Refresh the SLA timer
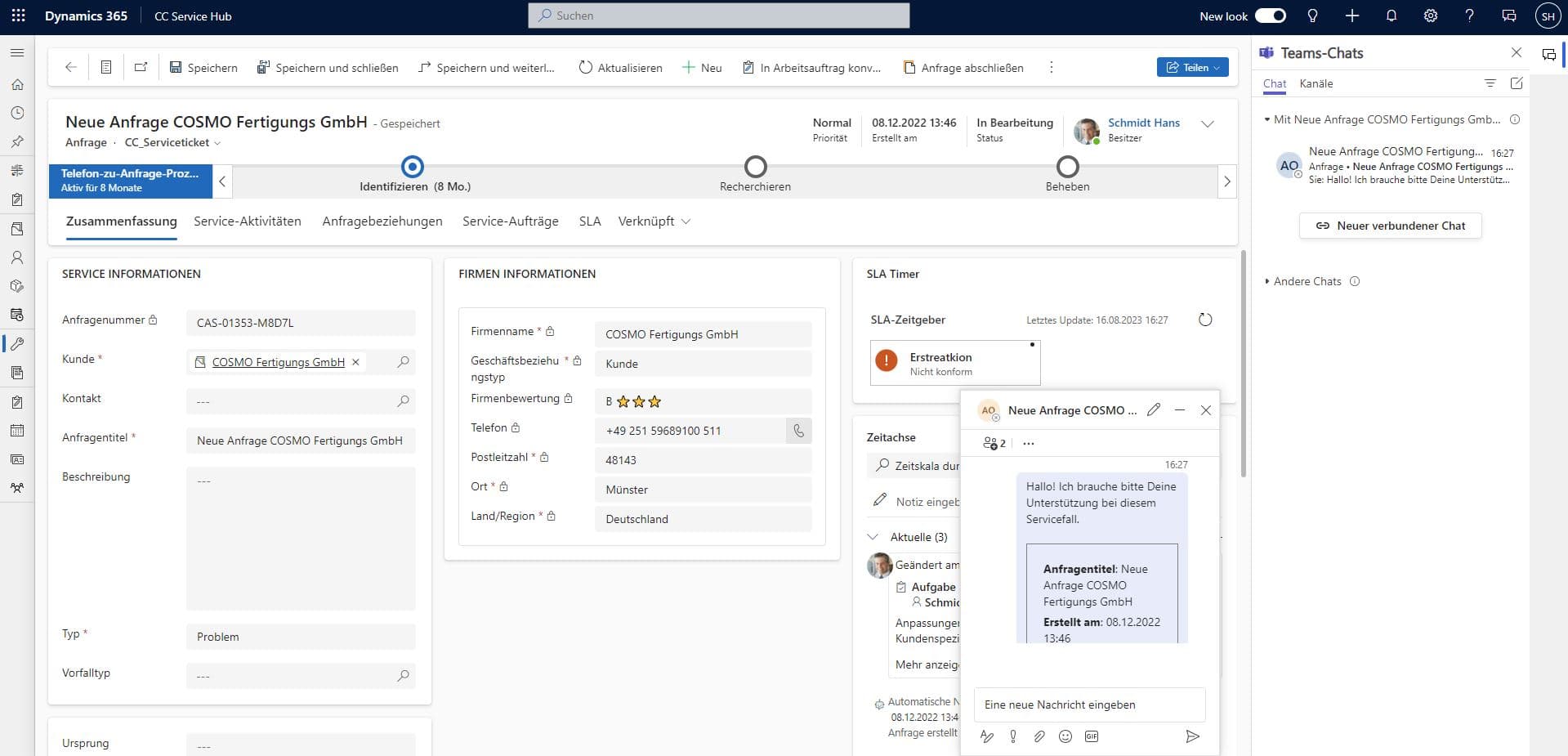 [x=1204, y=320]
